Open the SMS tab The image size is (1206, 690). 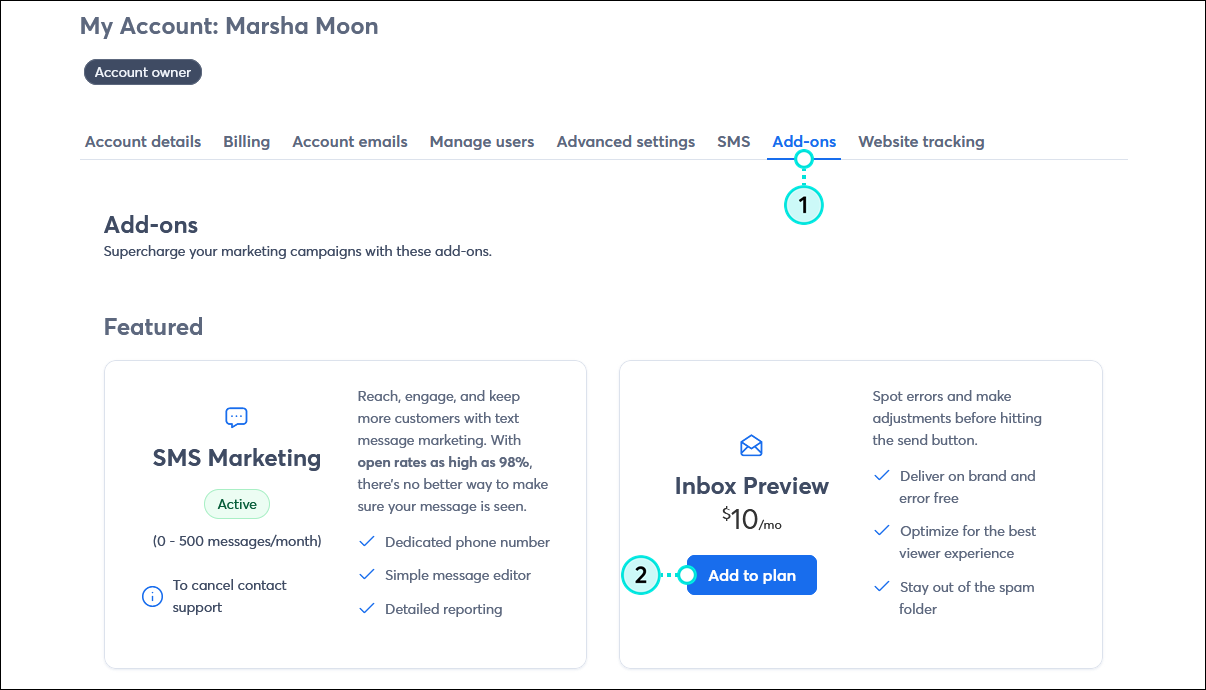pyautogui.click(x=733, y=141)
